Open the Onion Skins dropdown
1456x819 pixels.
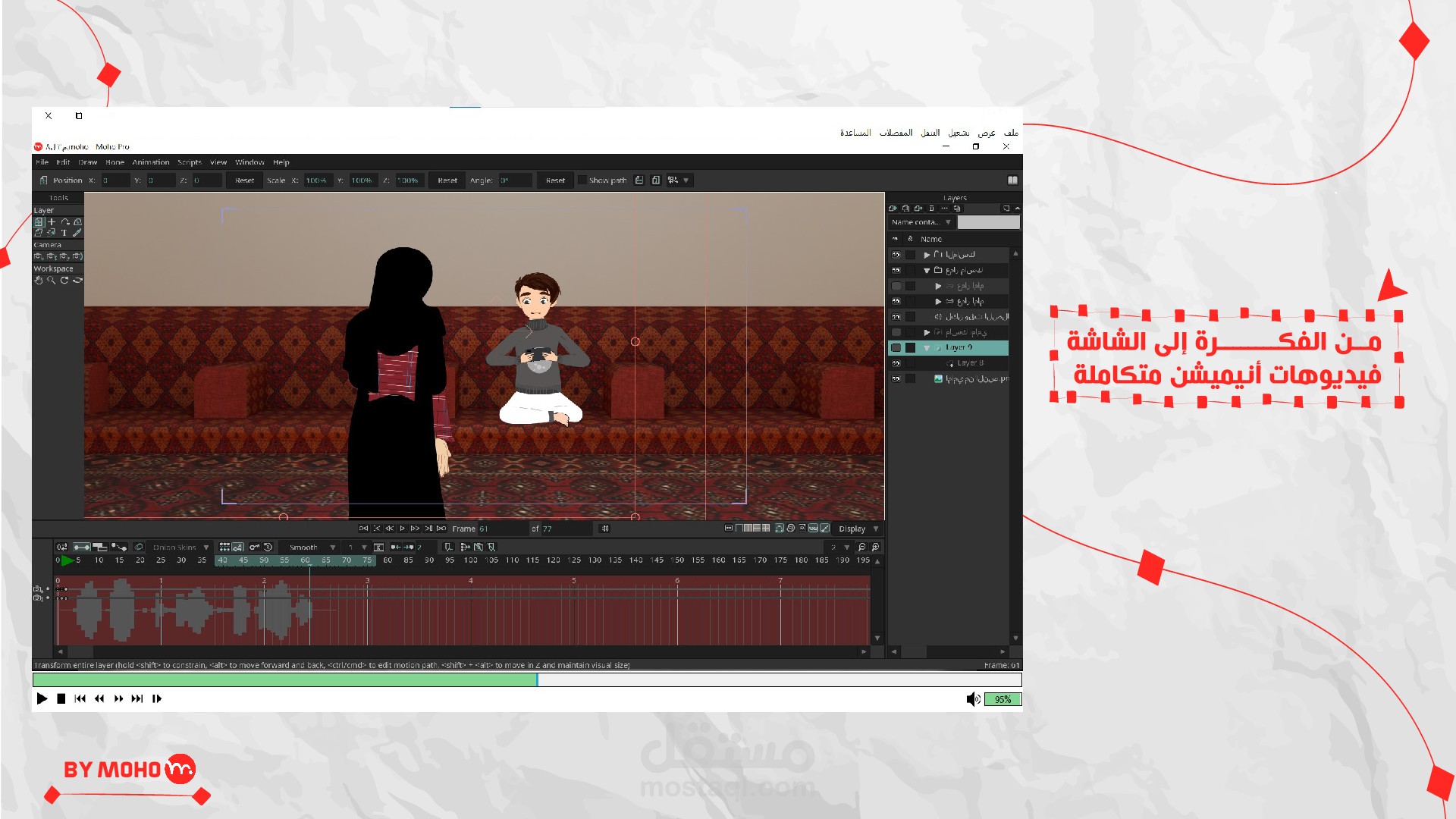click(x=180, y=547)
